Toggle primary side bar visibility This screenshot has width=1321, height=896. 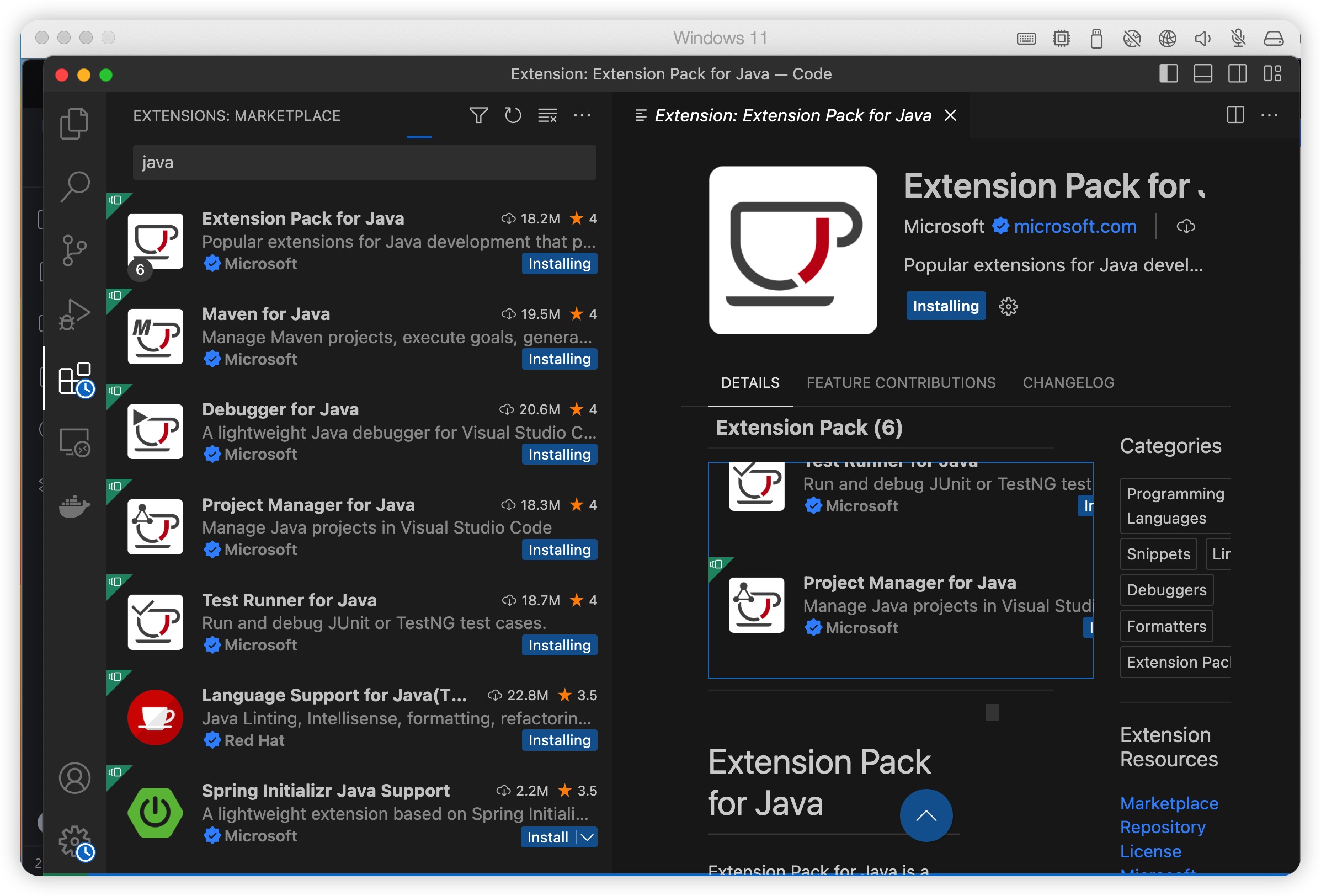tap(1168, 74)
